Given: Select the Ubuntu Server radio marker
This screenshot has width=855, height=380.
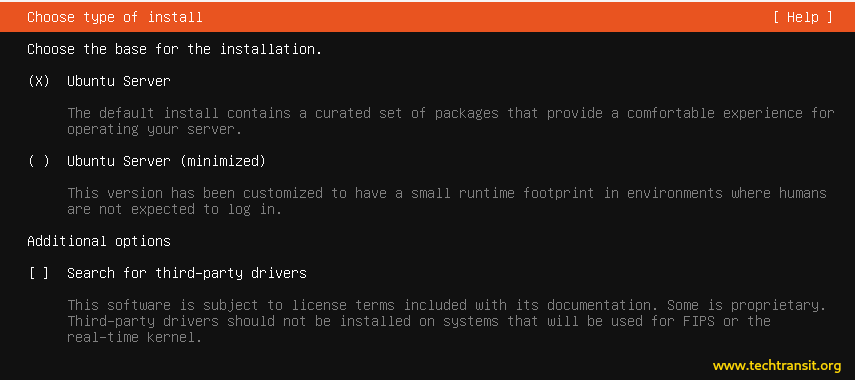Looking at the screenshot, I should point(39,81).
